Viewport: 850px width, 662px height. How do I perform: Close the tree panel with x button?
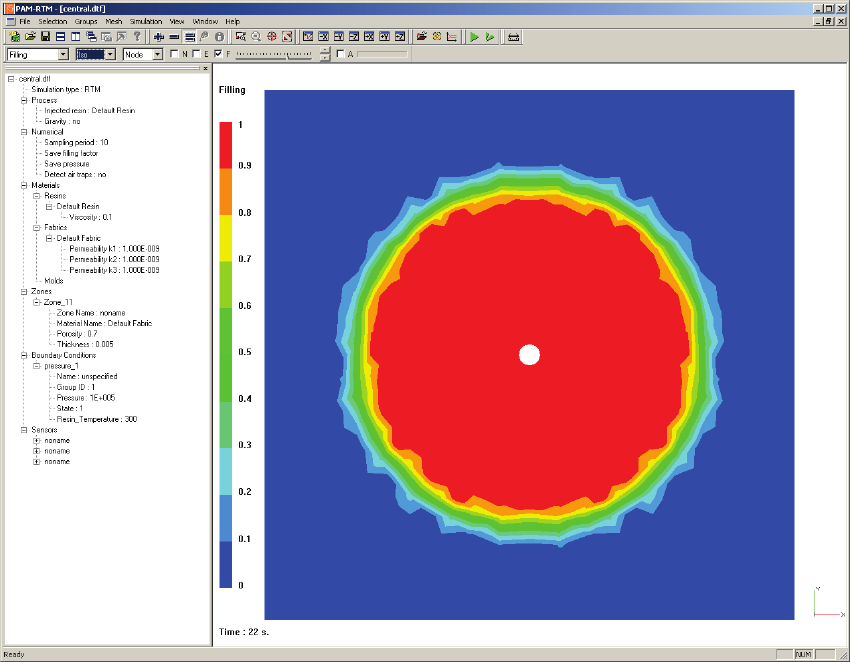click(205, 69)
